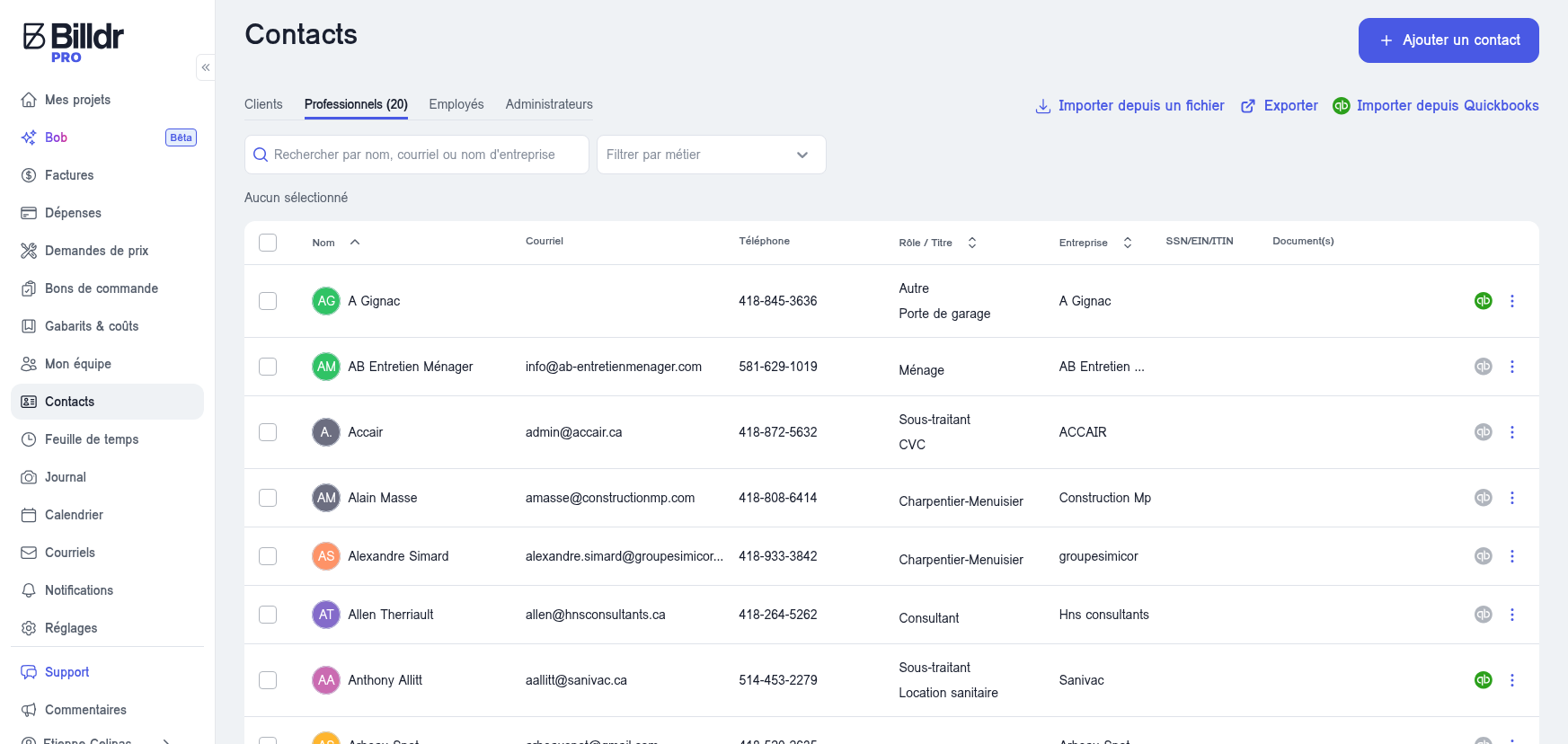The width and height of the screenshot is (1568, 744).
Task: Check the box for A Gignac
Action: click(268, 301)
